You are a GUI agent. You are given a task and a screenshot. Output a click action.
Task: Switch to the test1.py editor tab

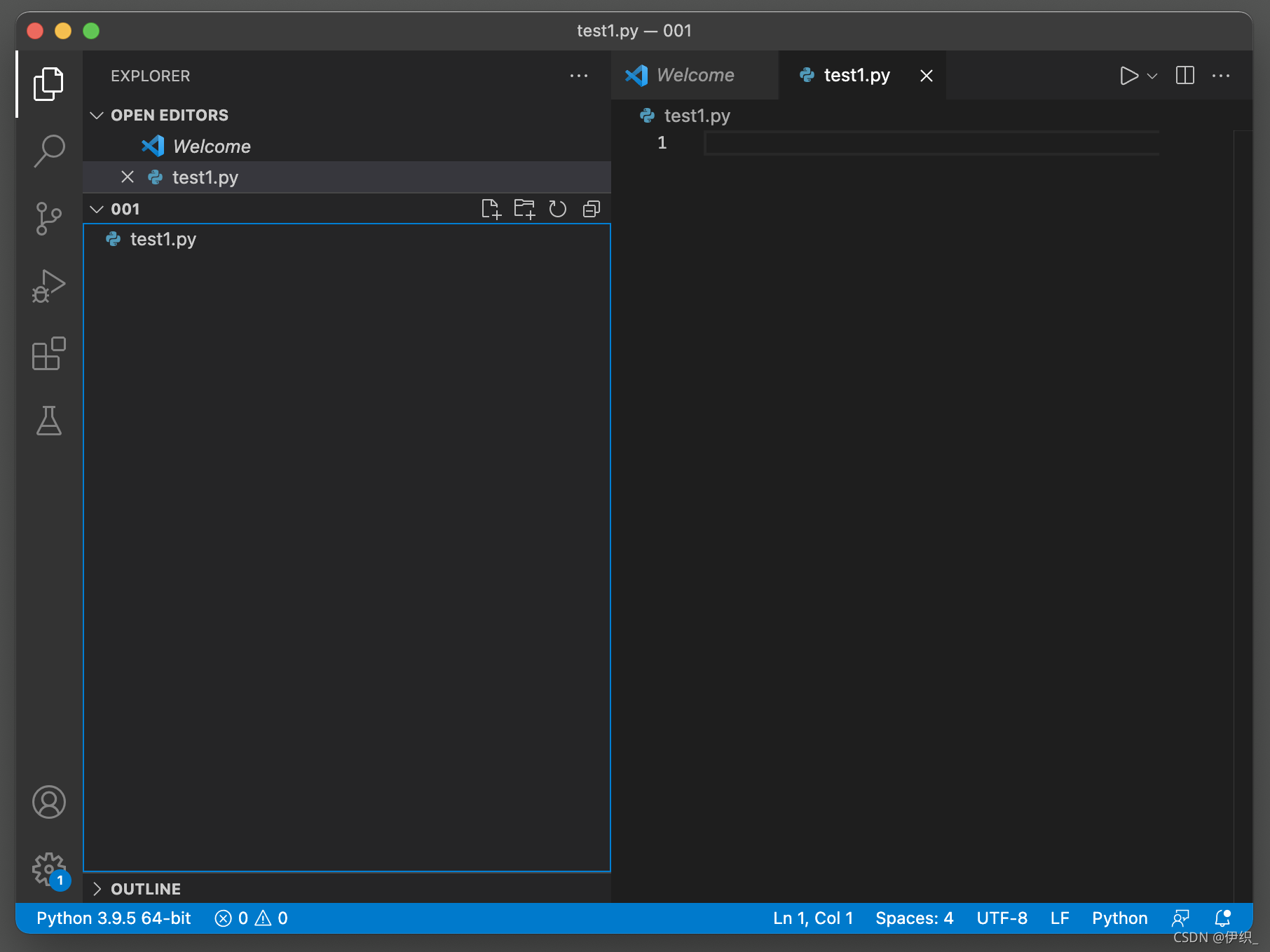click(862, 75)
